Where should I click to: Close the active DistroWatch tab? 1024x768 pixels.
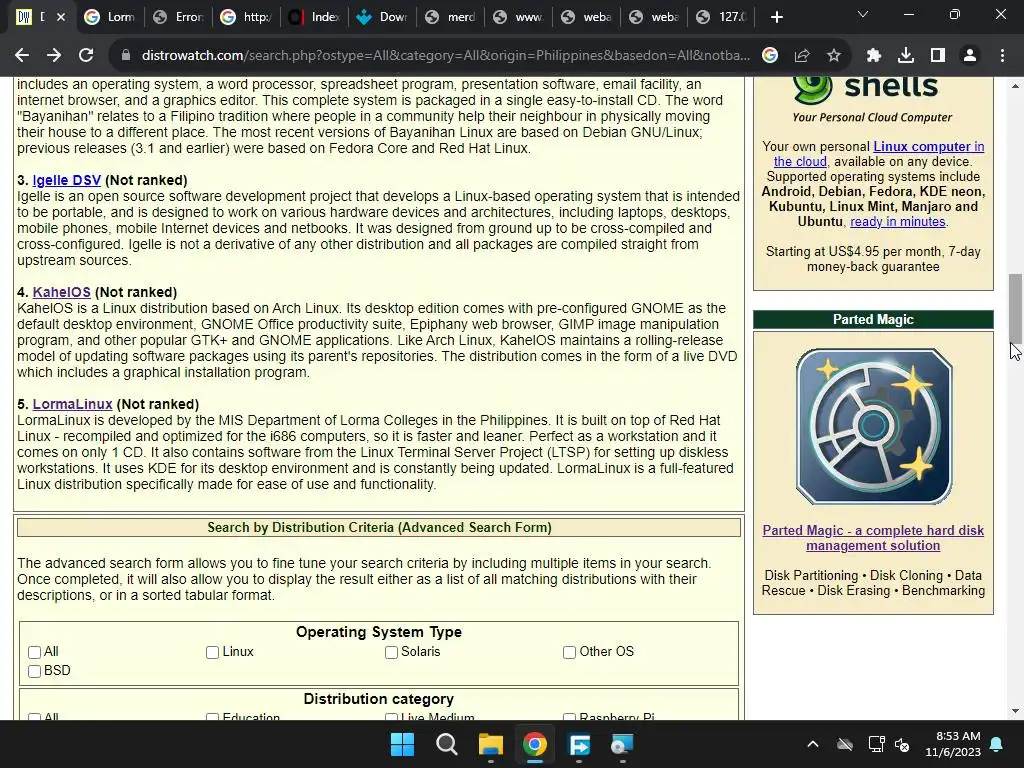point(61,17)
